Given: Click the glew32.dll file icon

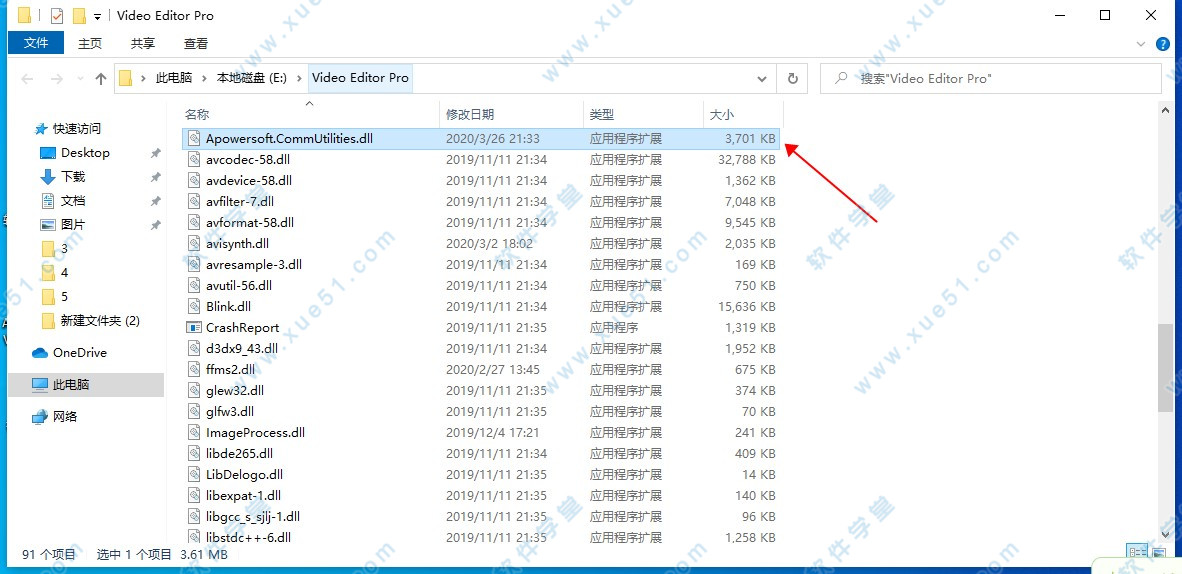Looking at the screenshot, I should tap(194, 391).
